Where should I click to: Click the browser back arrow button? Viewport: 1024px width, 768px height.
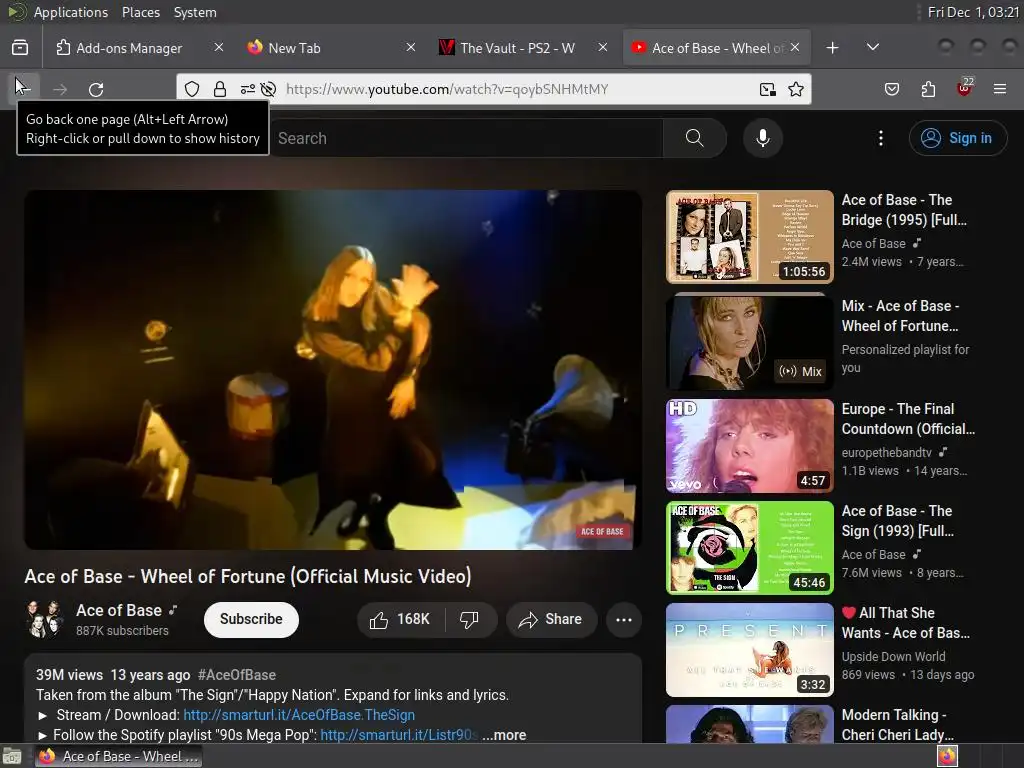23,88
